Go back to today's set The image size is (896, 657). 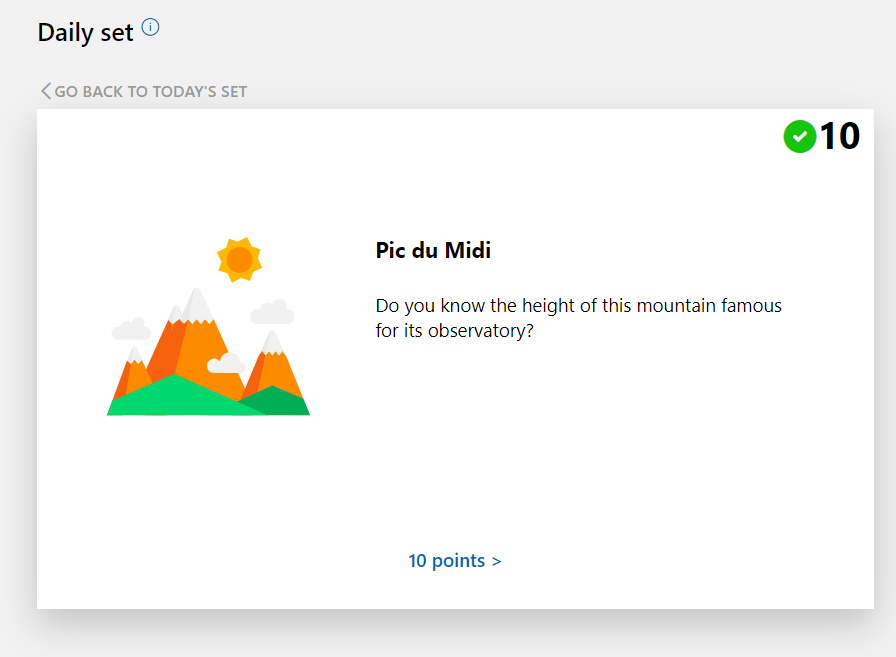pos(143,91)
